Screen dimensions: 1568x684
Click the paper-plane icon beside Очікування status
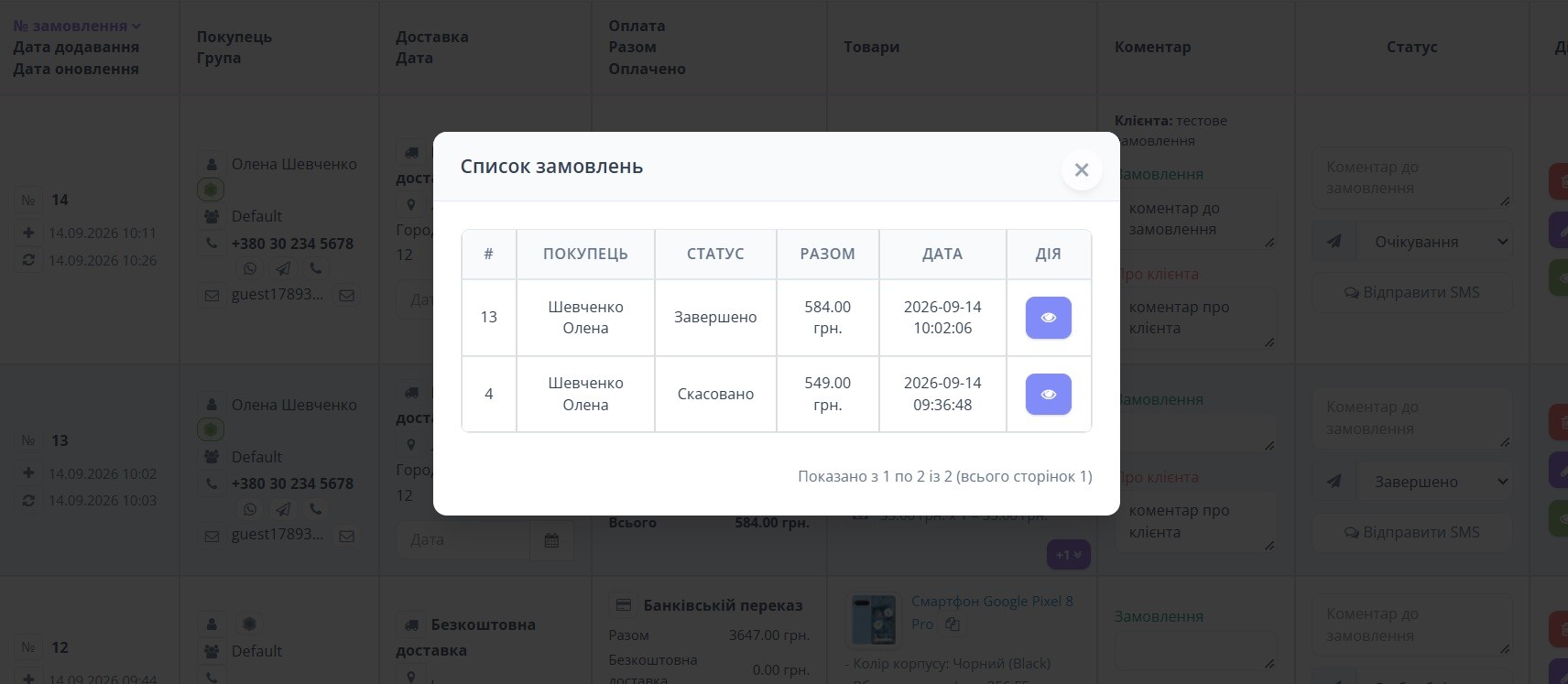click(1334, 242)
